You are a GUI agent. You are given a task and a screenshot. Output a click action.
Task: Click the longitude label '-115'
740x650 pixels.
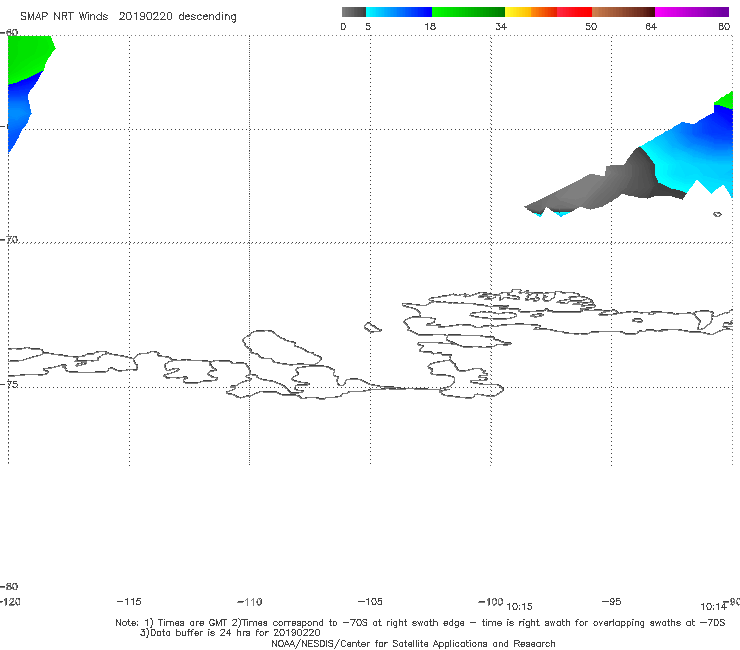tap(129, 601)
